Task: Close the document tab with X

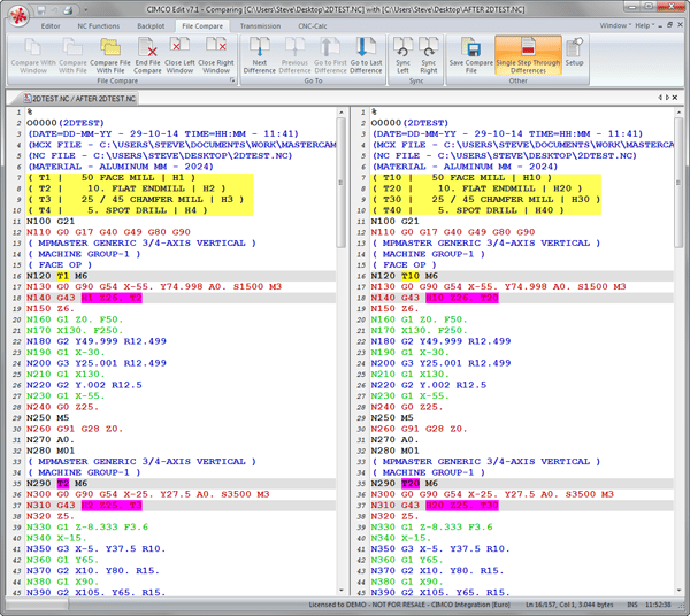Action: tap(675, 97)
